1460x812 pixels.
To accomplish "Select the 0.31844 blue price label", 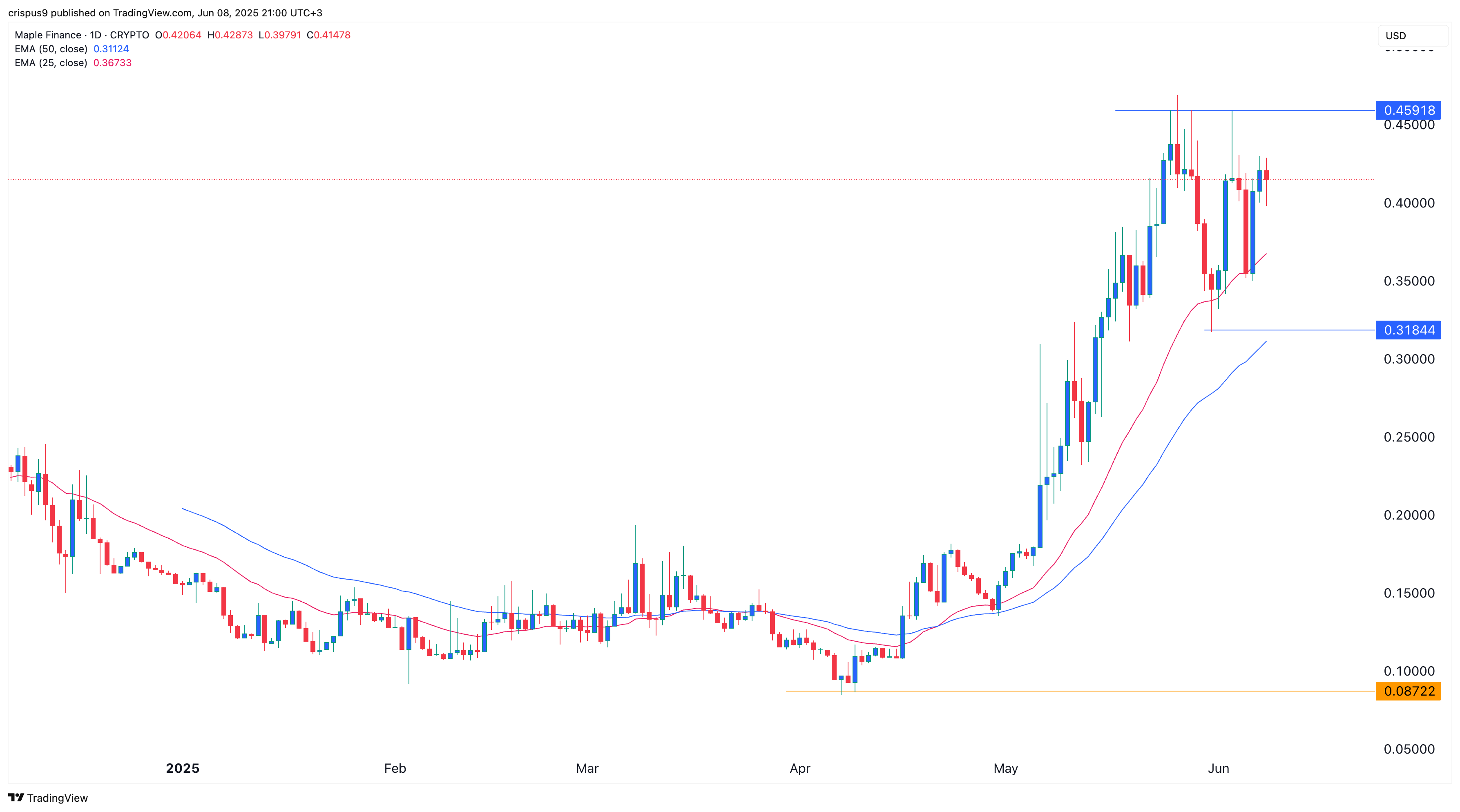I will click(1408, 330).
